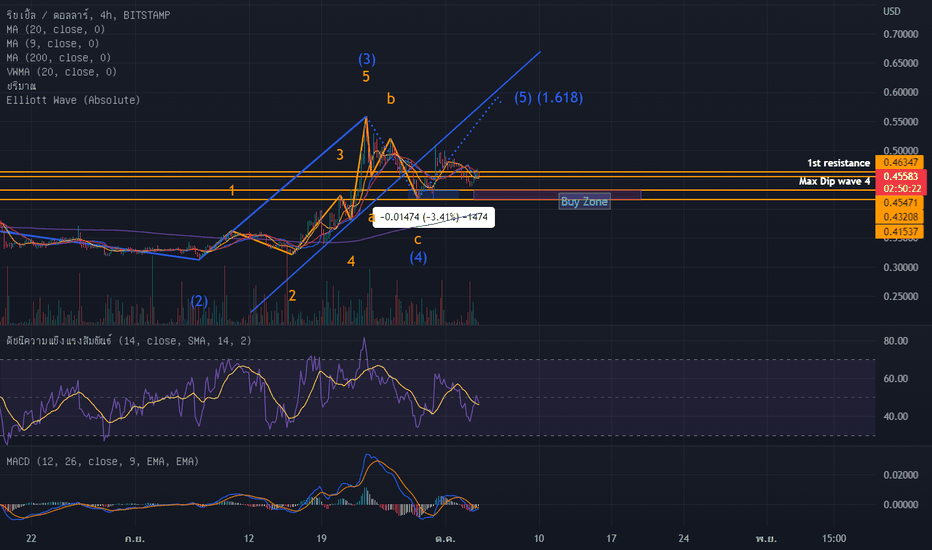Click the 0.45583 red current price tag
This screenshot has width=932, height=550.
[x=901, y=176]
